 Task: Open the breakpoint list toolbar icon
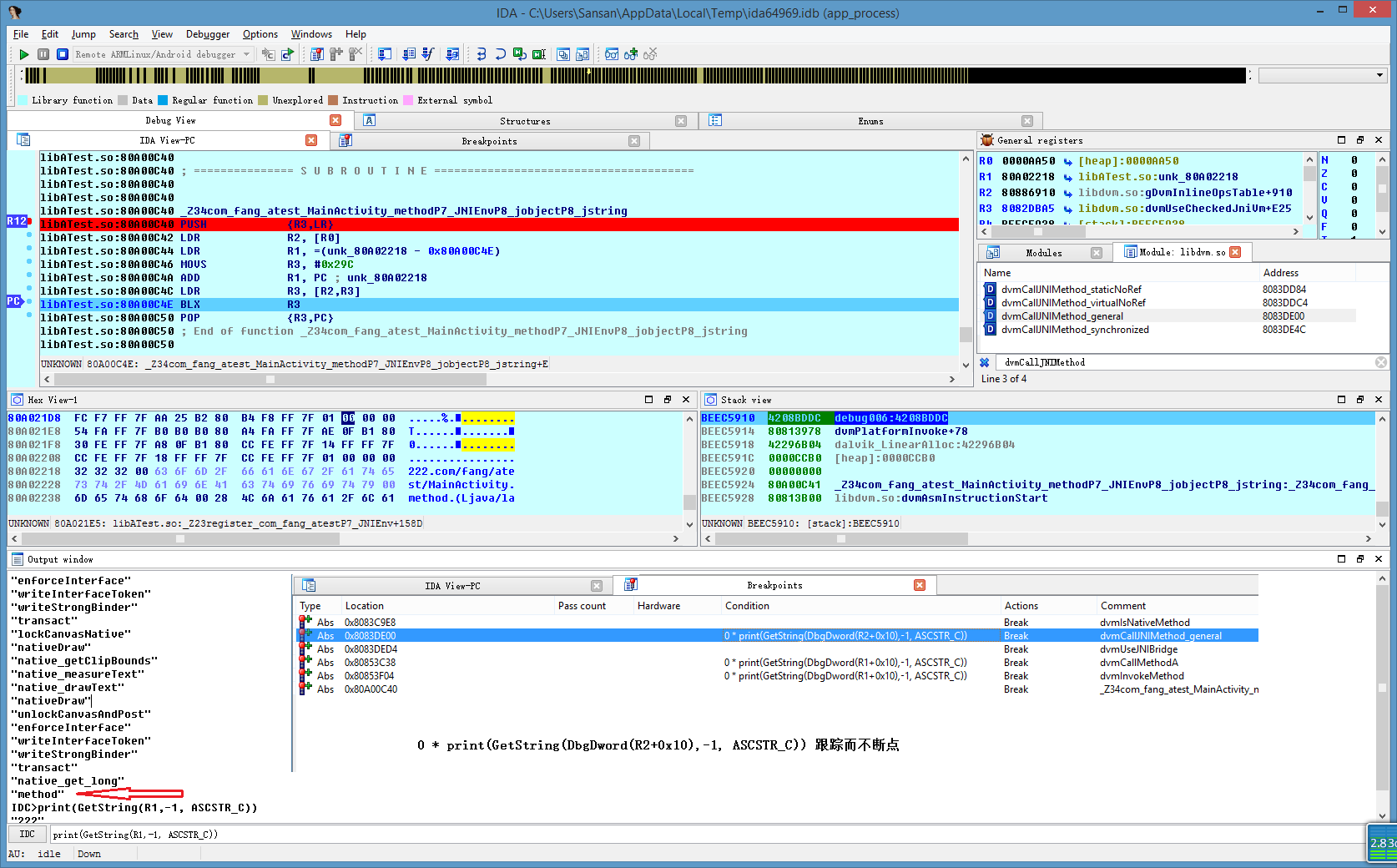(317, 54)
